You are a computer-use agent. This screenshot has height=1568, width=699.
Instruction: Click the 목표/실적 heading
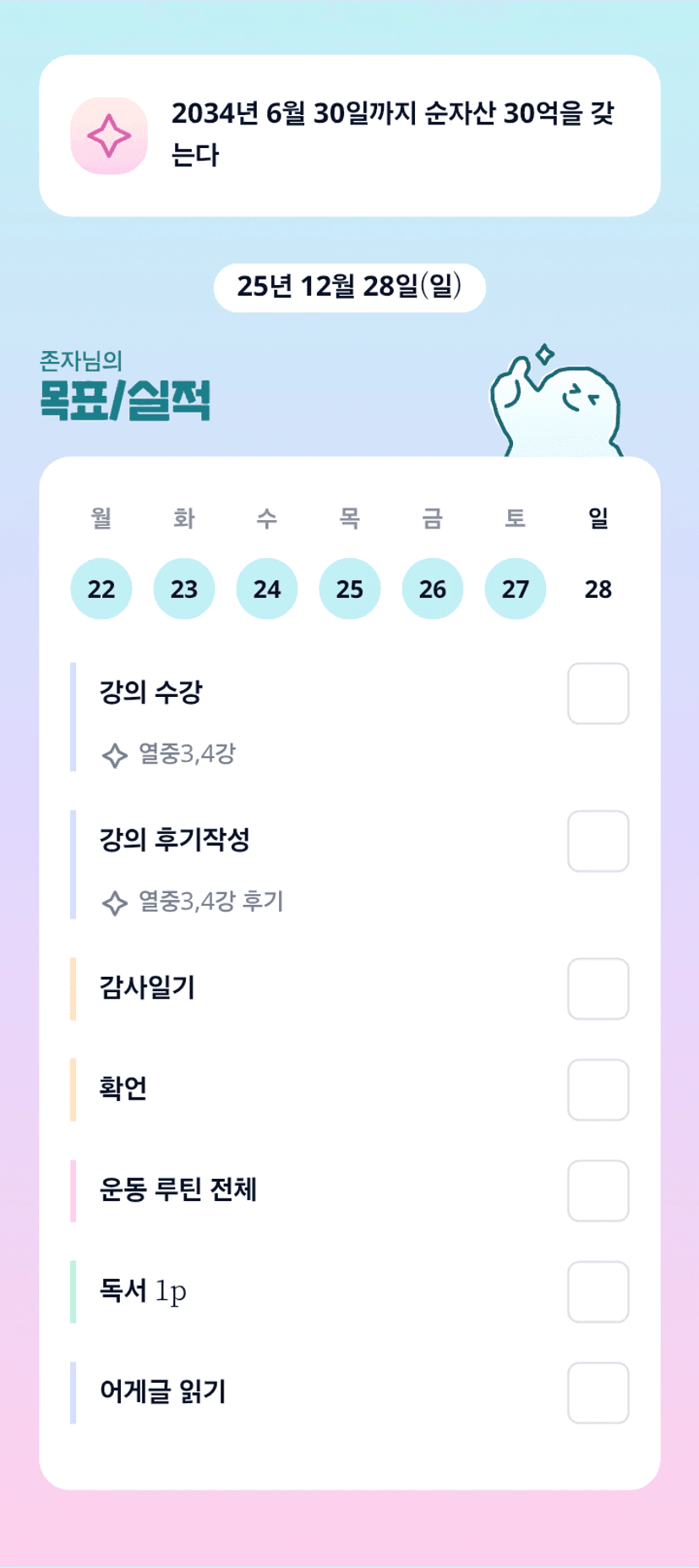(x=125, y=401)
